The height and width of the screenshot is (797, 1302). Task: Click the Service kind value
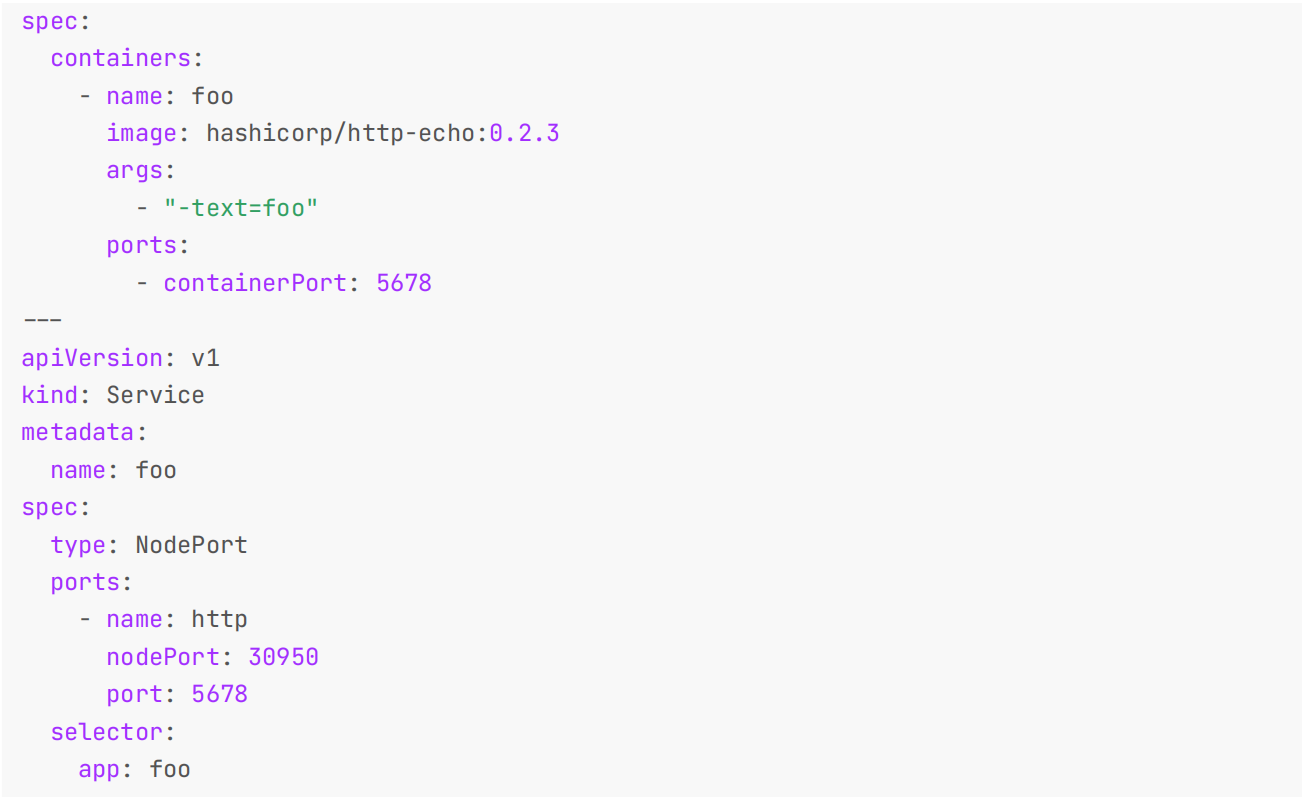(155, 395)
